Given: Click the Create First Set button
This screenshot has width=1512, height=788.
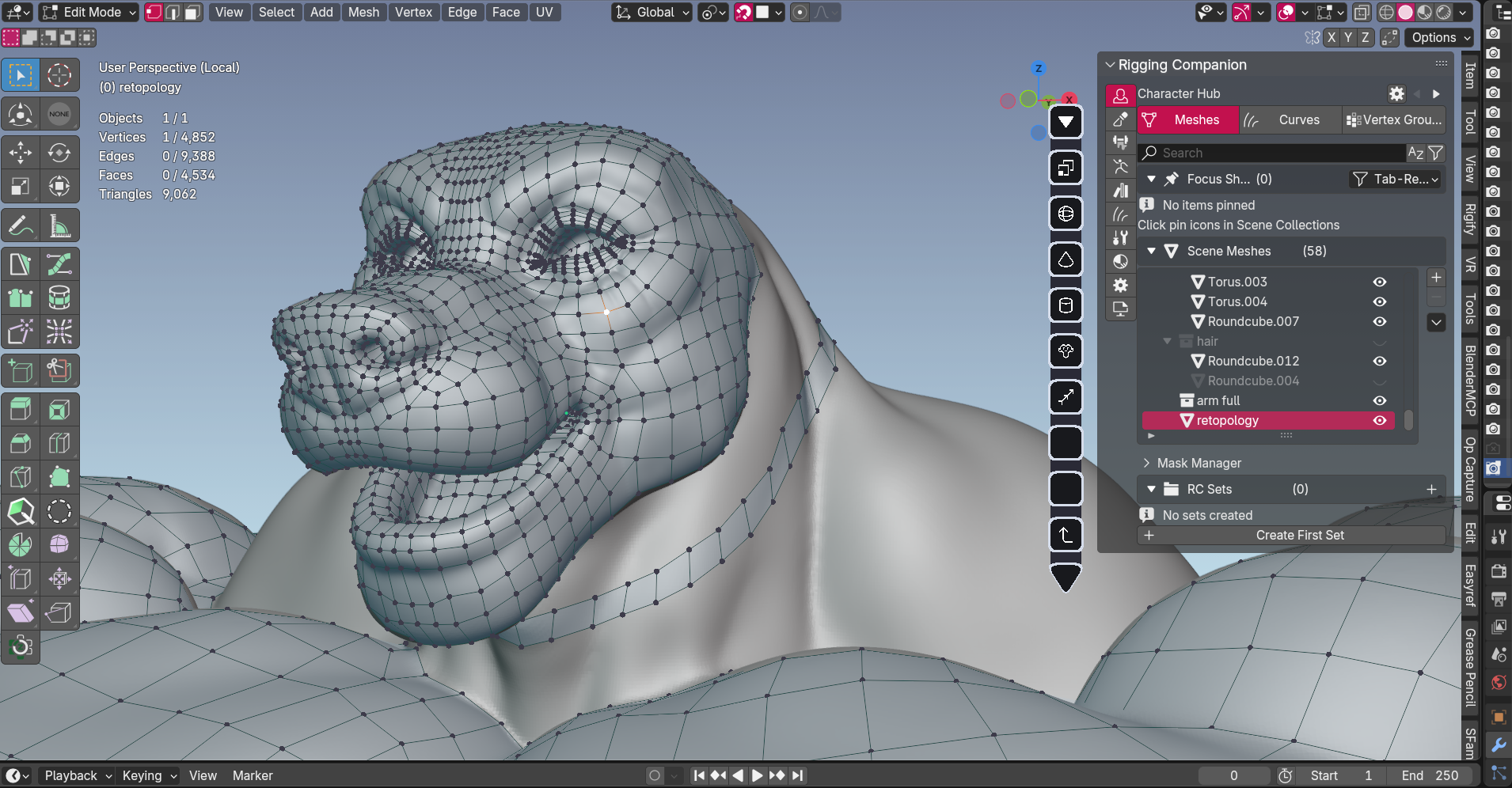Looking at the screenshot, I should coord(1299,535).
